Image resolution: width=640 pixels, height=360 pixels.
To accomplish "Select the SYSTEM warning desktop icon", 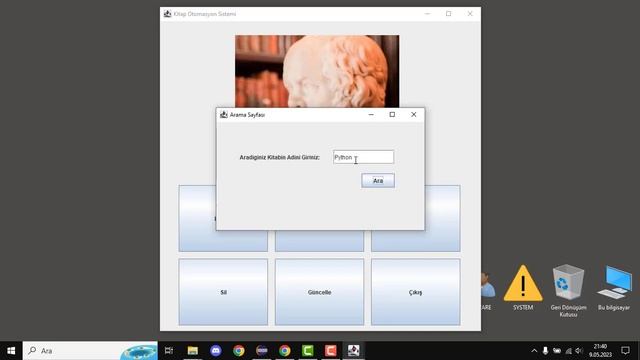I will [x=523, y=288].
